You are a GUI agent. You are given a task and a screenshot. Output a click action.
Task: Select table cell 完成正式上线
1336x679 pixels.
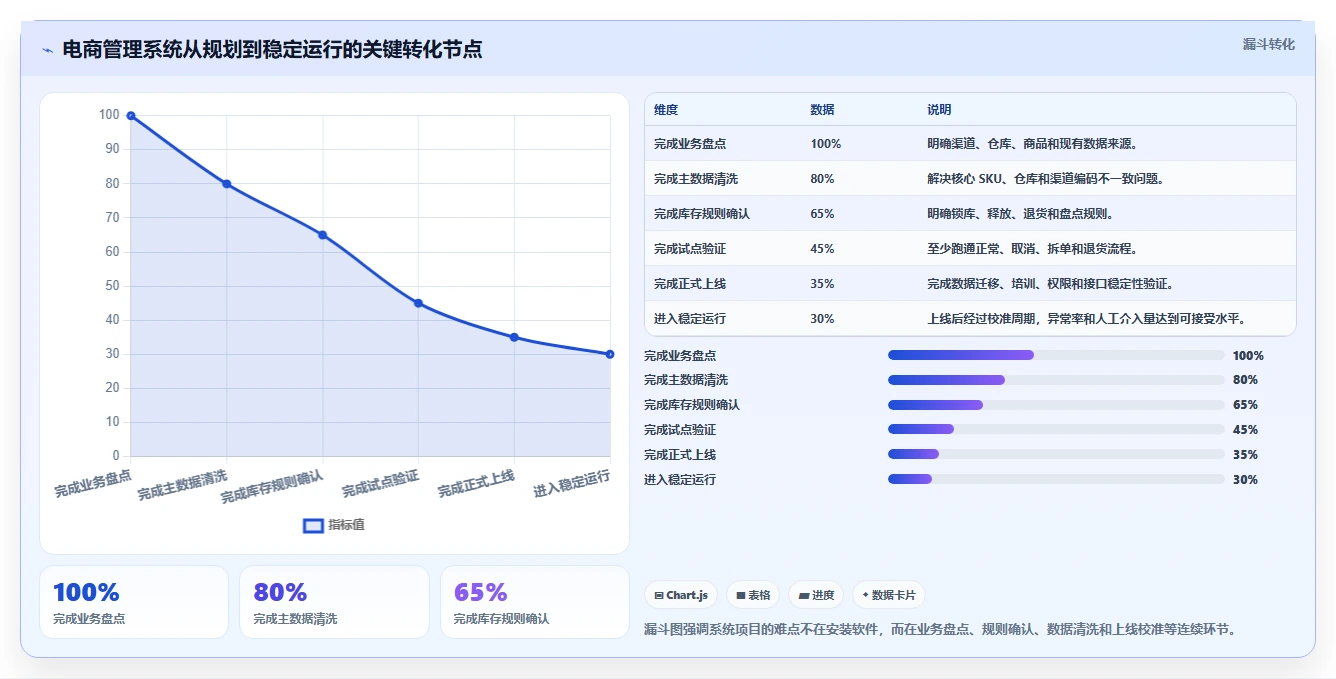click(690, 284)
